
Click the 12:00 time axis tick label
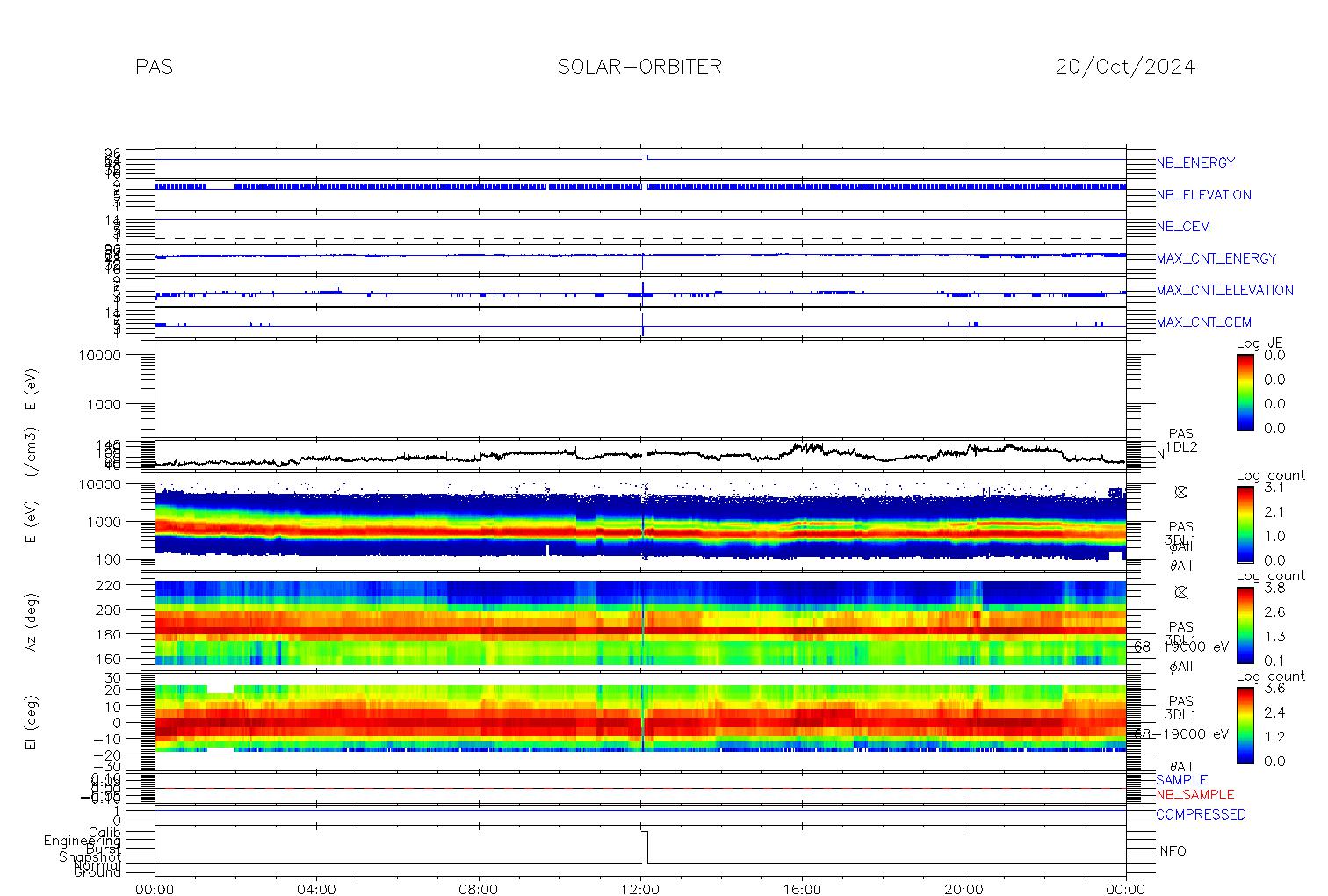click(640, 888)
